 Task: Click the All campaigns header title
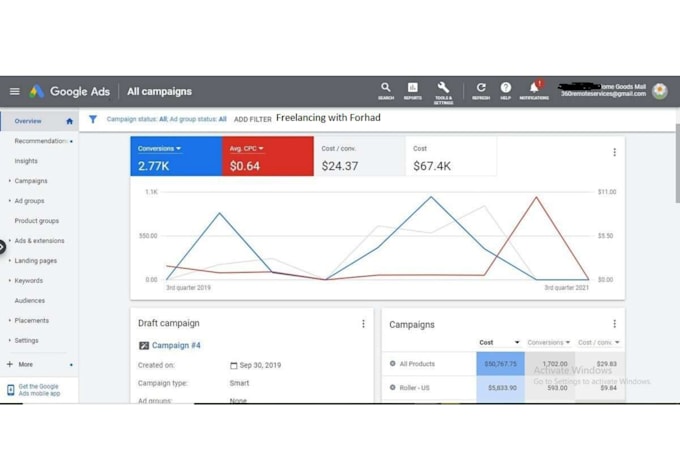coord(159,92)
